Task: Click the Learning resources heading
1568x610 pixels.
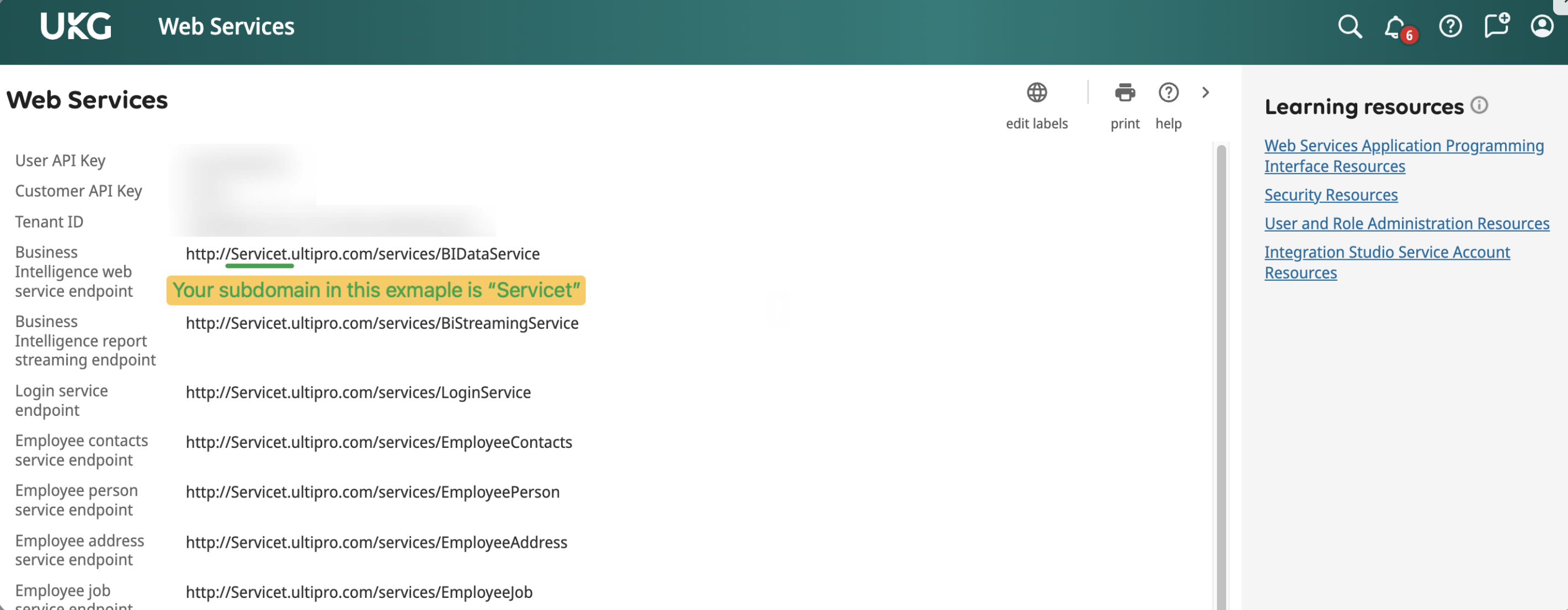Action: tap(1364, 106)
